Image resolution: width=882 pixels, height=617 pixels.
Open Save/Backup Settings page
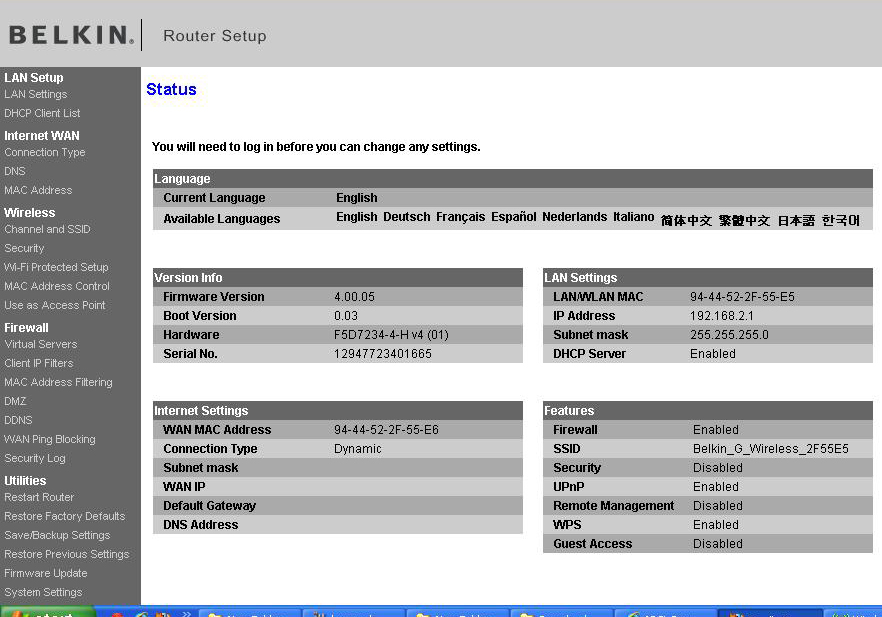57,535
